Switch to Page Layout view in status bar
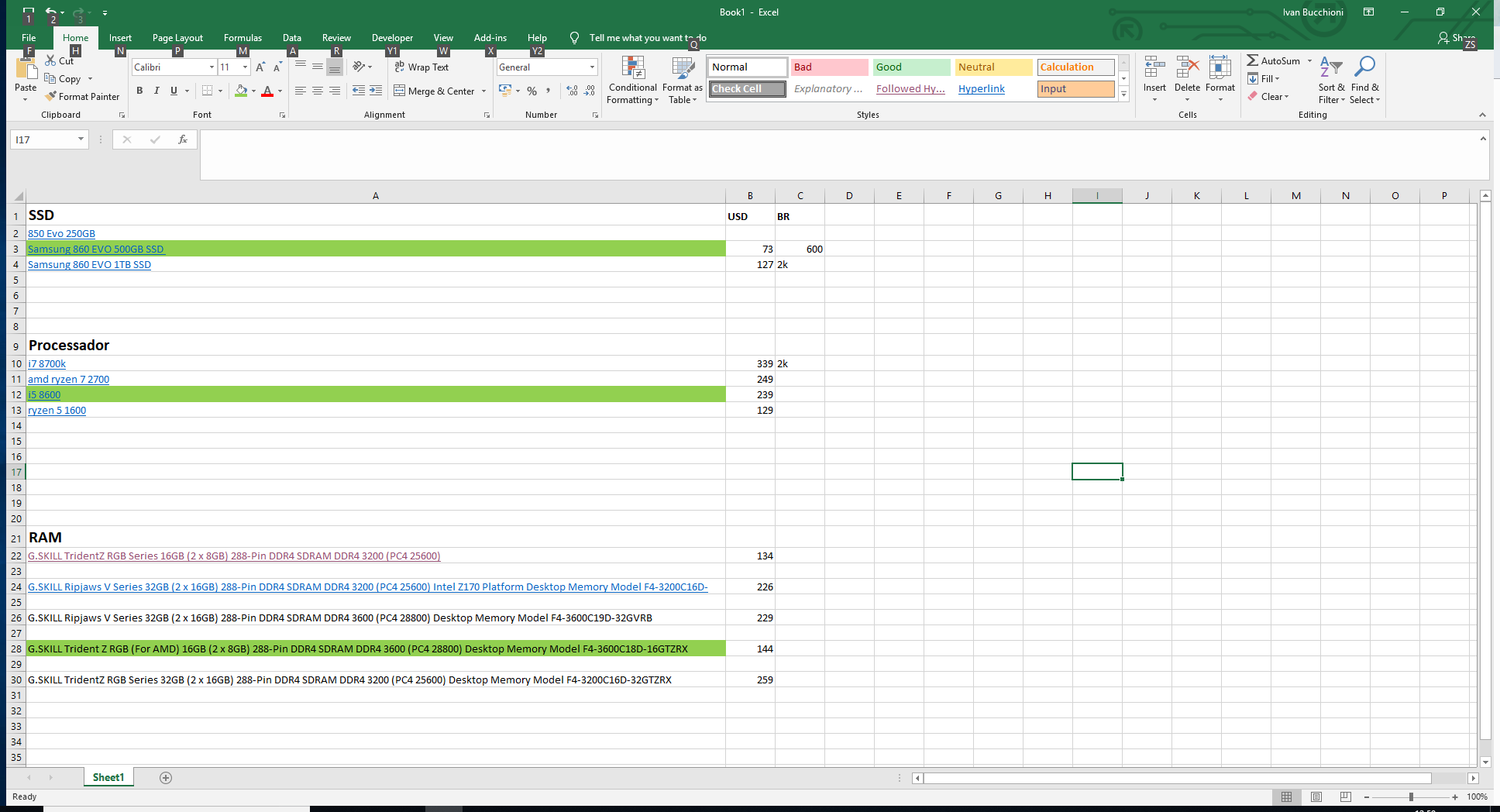Viewport: 1500px width, 812px height. tap(1316, 797)
